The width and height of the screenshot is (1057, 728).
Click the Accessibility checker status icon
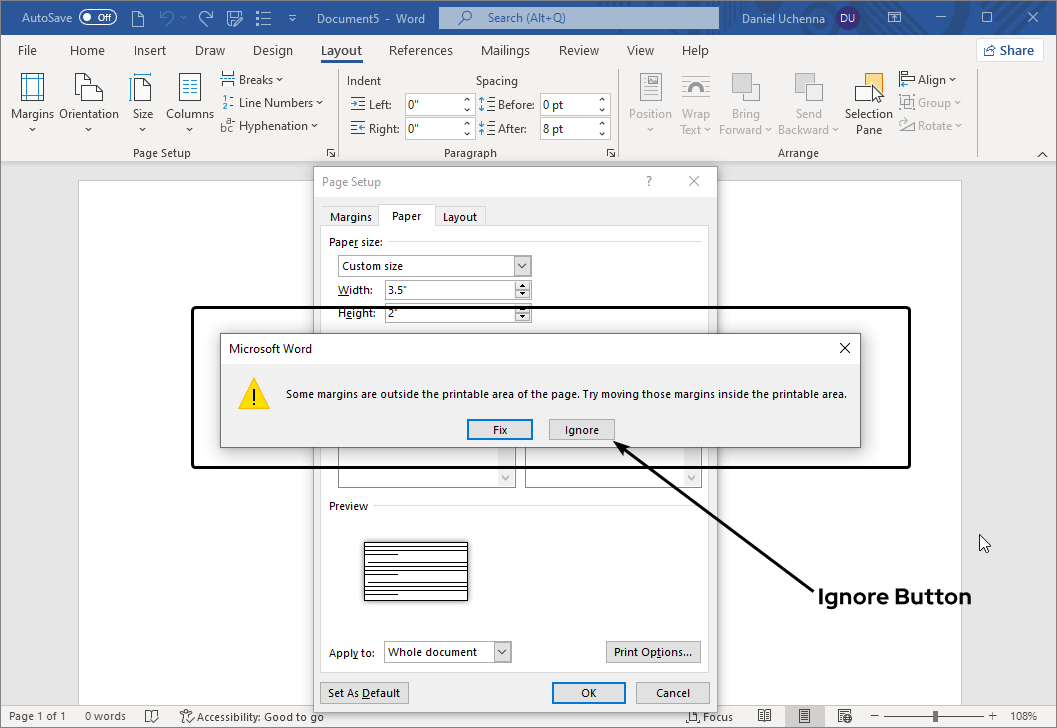[x=187, y=717]
